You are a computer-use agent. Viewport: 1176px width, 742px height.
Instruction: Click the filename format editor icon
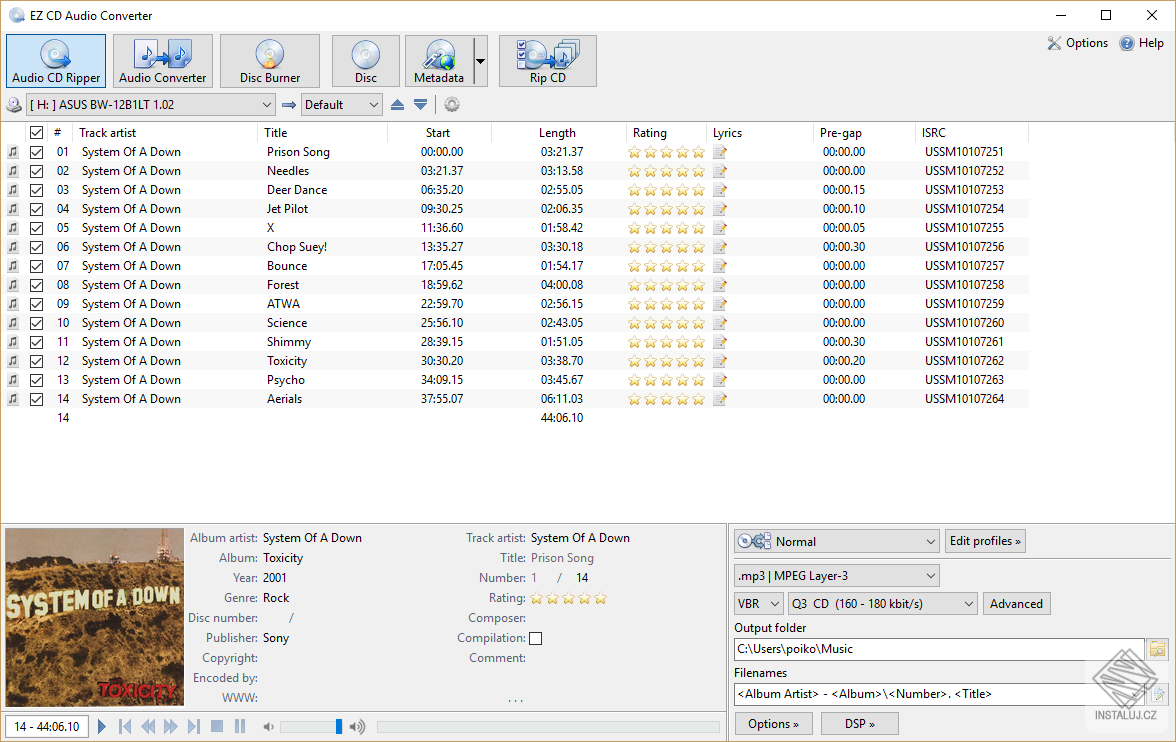(x=1160, y=693)
